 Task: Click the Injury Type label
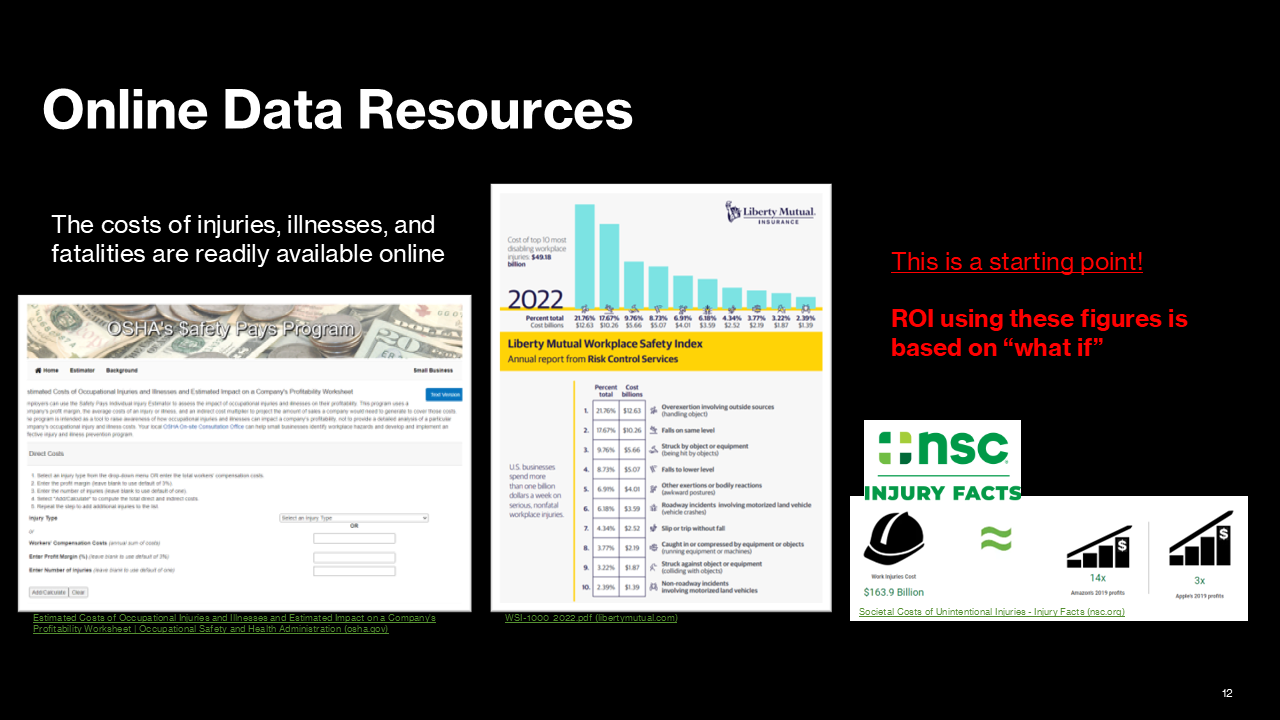pos(43,518)
